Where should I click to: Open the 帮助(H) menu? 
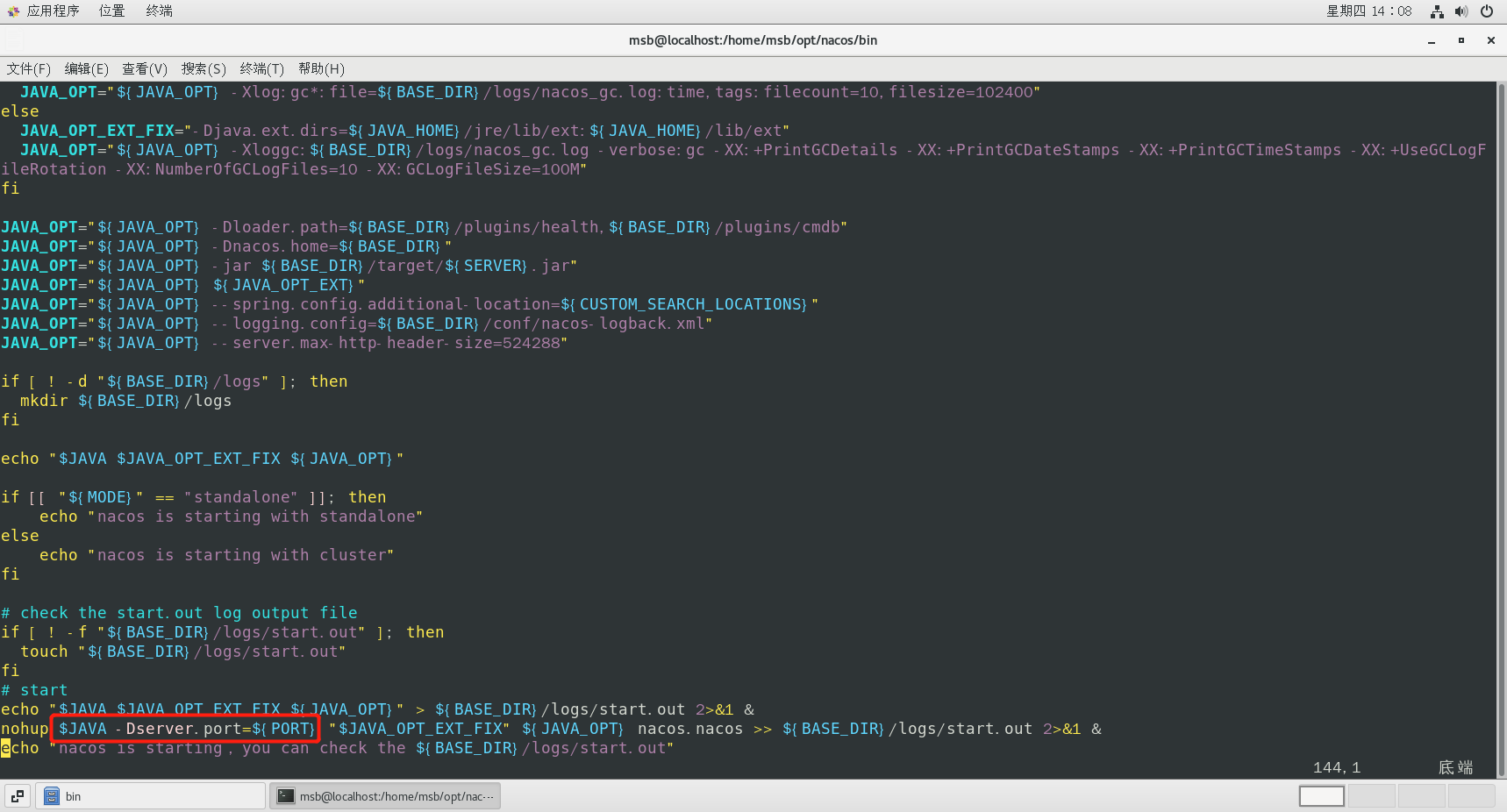pos(321,68)
